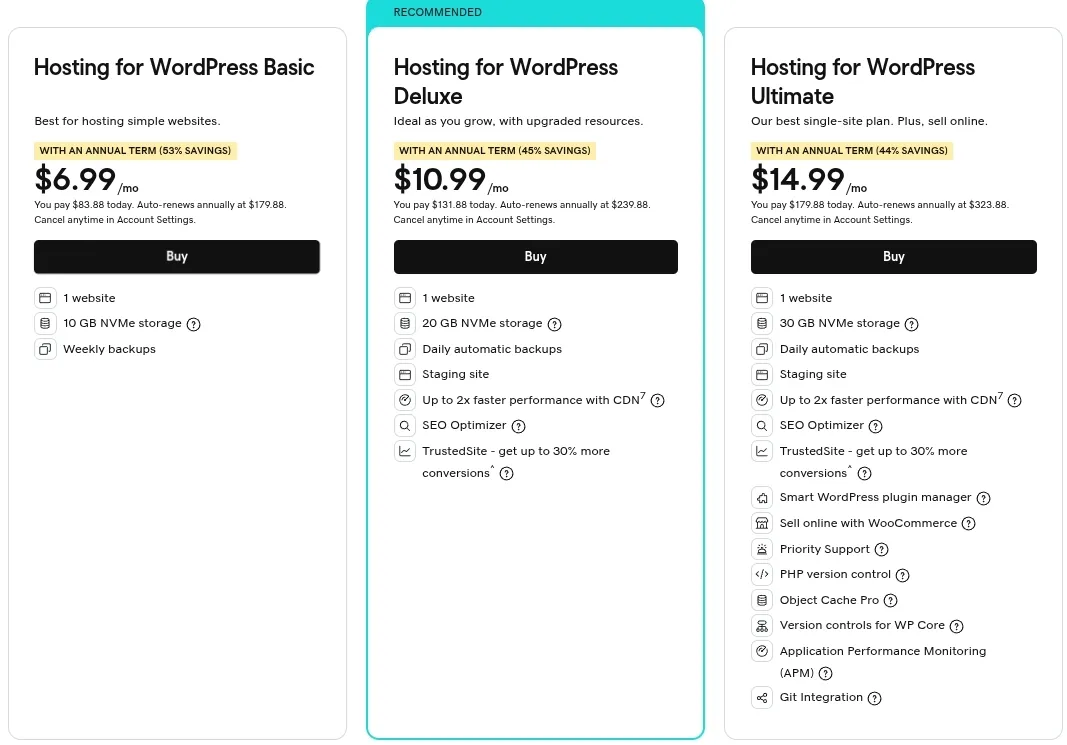Click the Staging site browser icon in Ultimate
Viewport: 1067px width, 745px height.
pos(761,374)
